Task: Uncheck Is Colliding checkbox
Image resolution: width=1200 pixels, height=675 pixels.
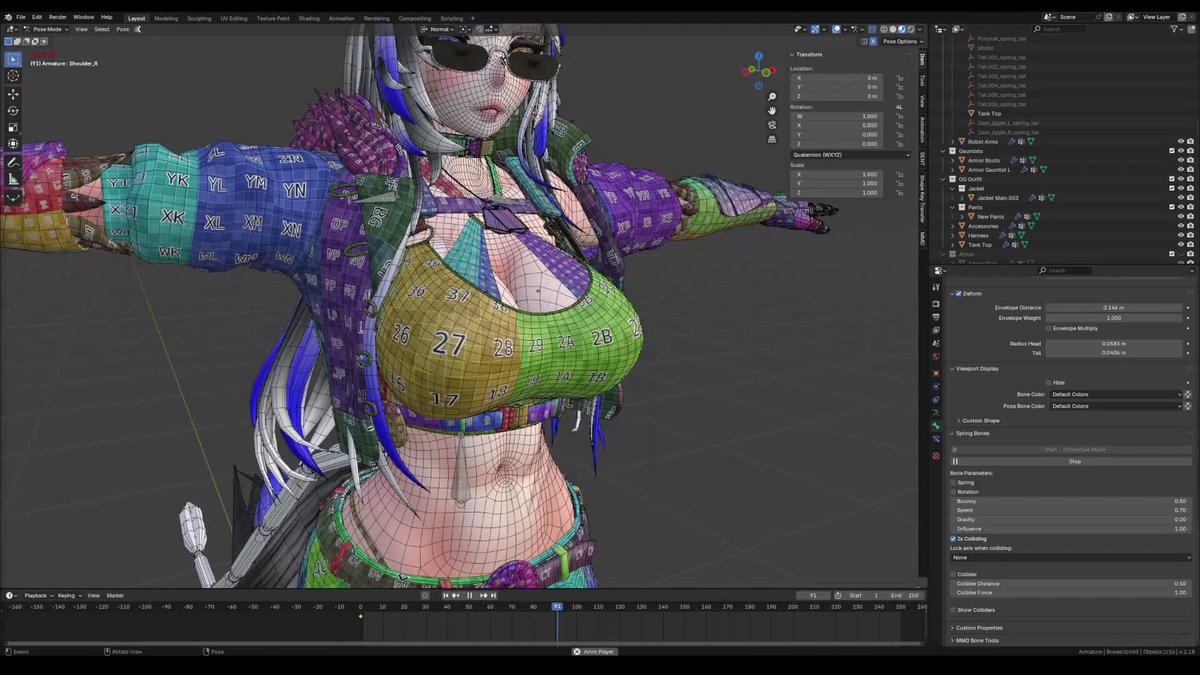Action: 953,538
